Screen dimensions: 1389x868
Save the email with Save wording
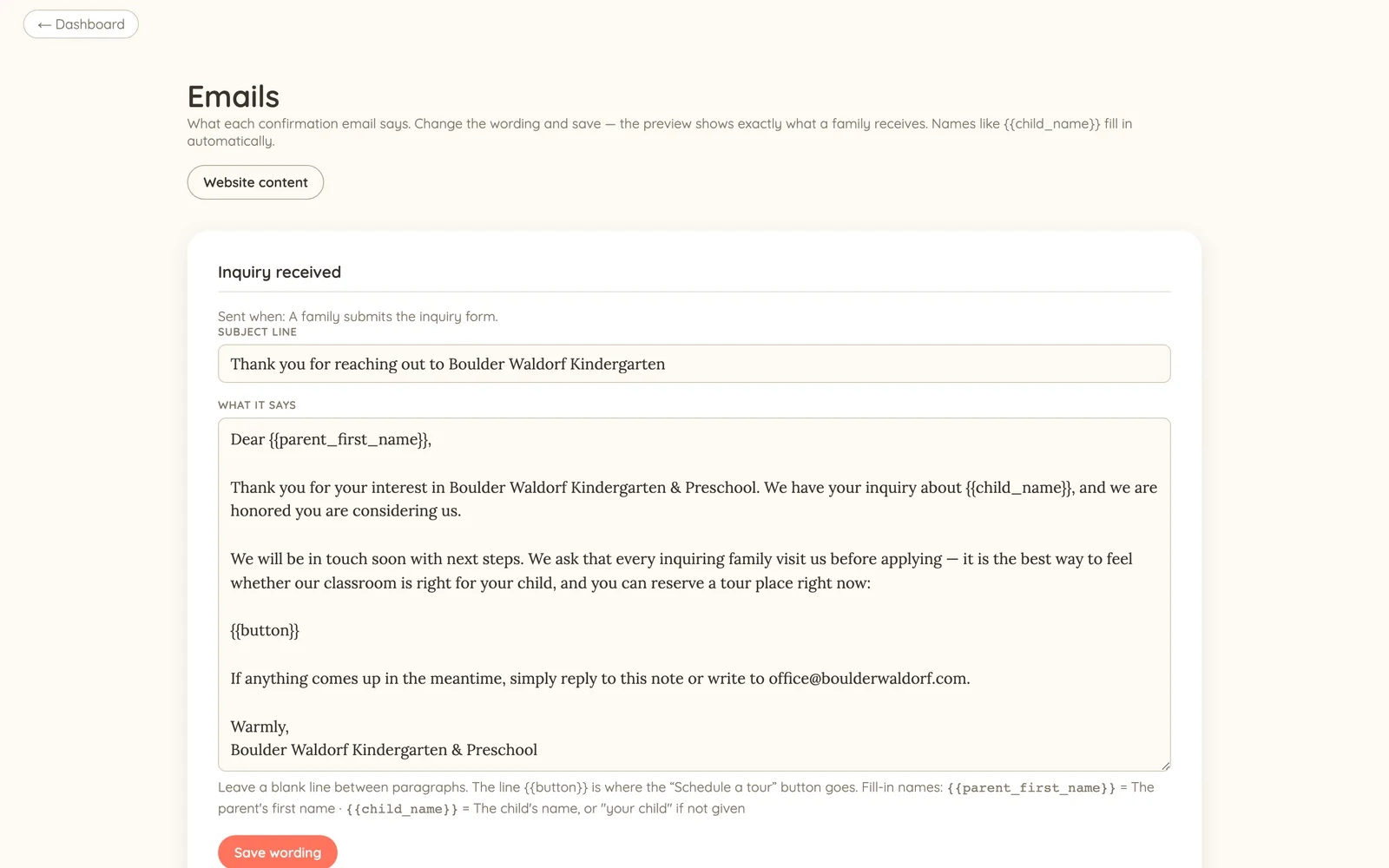pyautogui.click(x=278, y=852)
